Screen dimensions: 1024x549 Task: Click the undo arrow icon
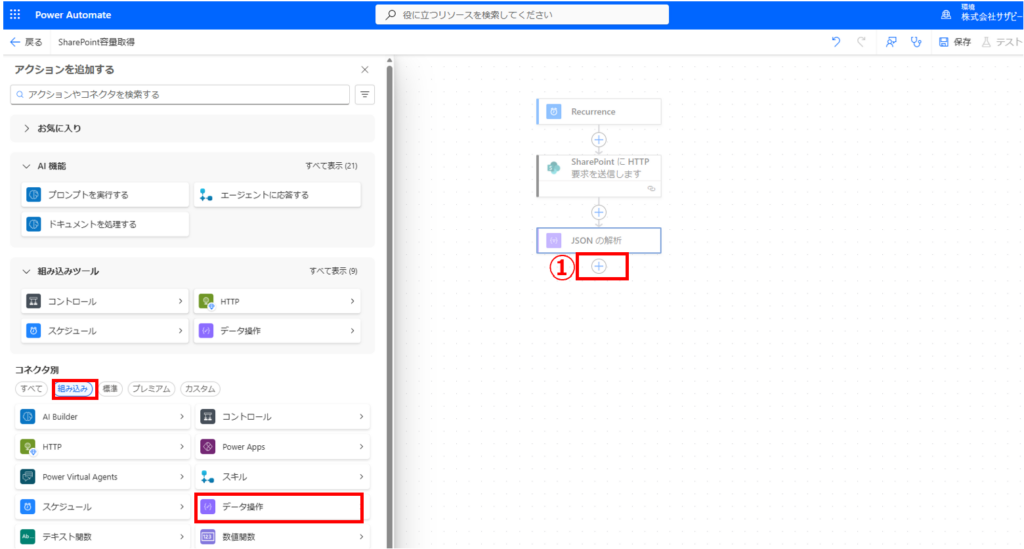pyautogui.click(x=836, y=42)
